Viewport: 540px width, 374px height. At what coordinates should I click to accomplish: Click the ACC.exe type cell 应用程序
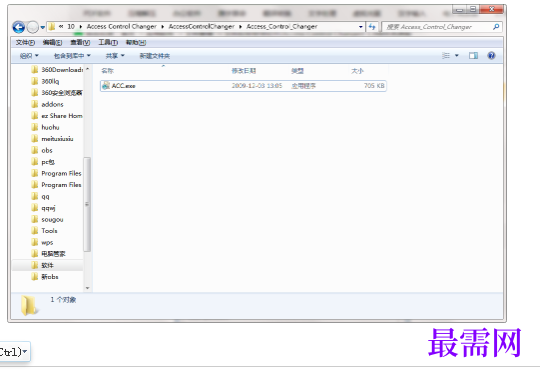(x=303, y=86)
